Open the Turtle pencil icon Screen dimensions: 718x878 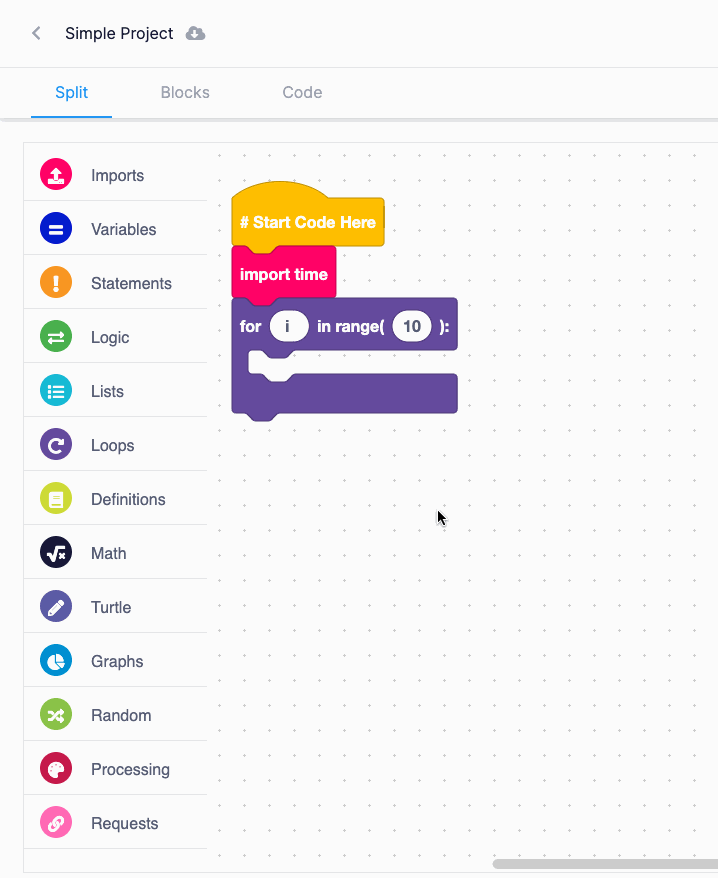click(x=56, y=606)
